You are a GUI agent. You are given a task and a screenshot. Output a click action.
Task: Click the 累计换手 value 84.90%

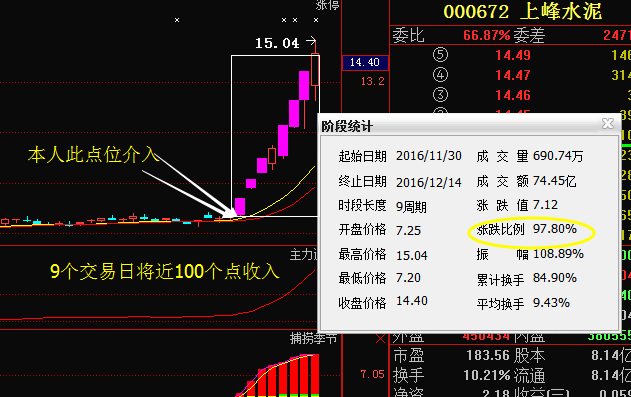pos(555,278)
